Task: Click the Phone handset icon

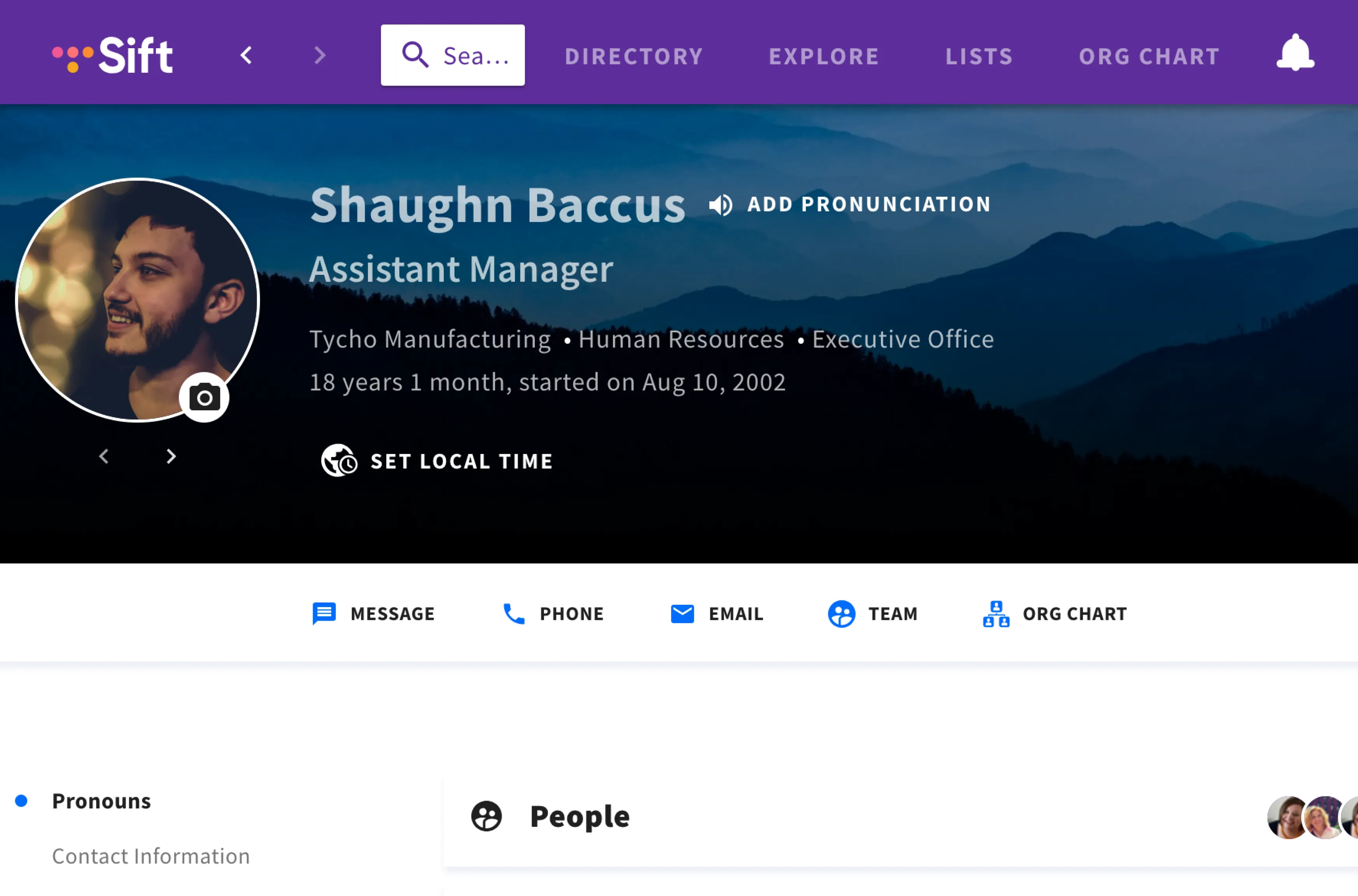Action: click(513, 614)
